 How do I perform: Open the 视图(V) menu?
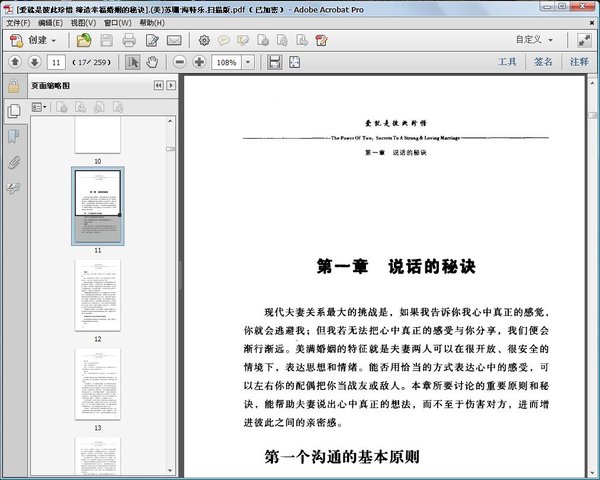[83, 23]
